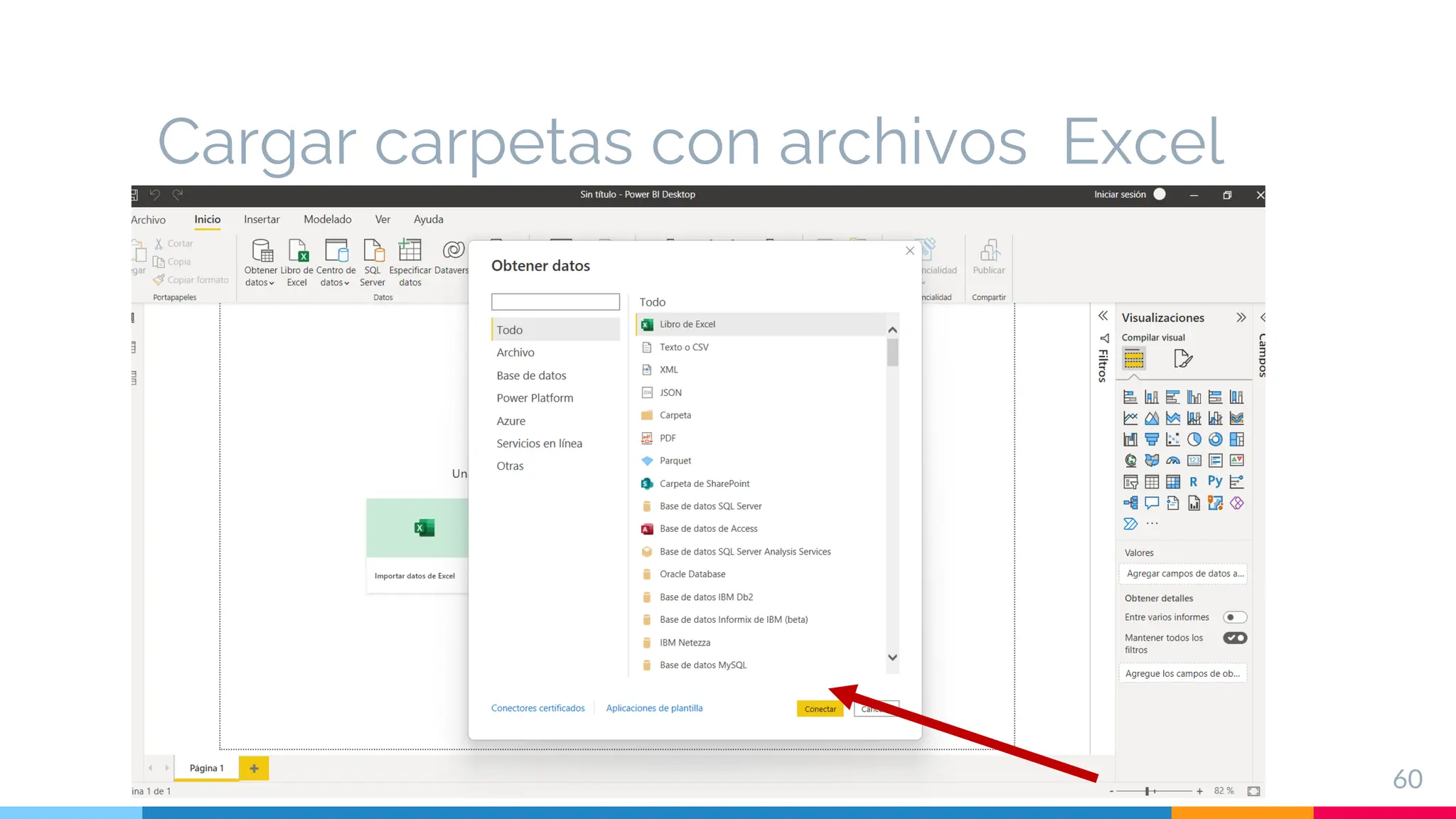Collapse the Visualizaciones pane chevron

pos(1241,317)
